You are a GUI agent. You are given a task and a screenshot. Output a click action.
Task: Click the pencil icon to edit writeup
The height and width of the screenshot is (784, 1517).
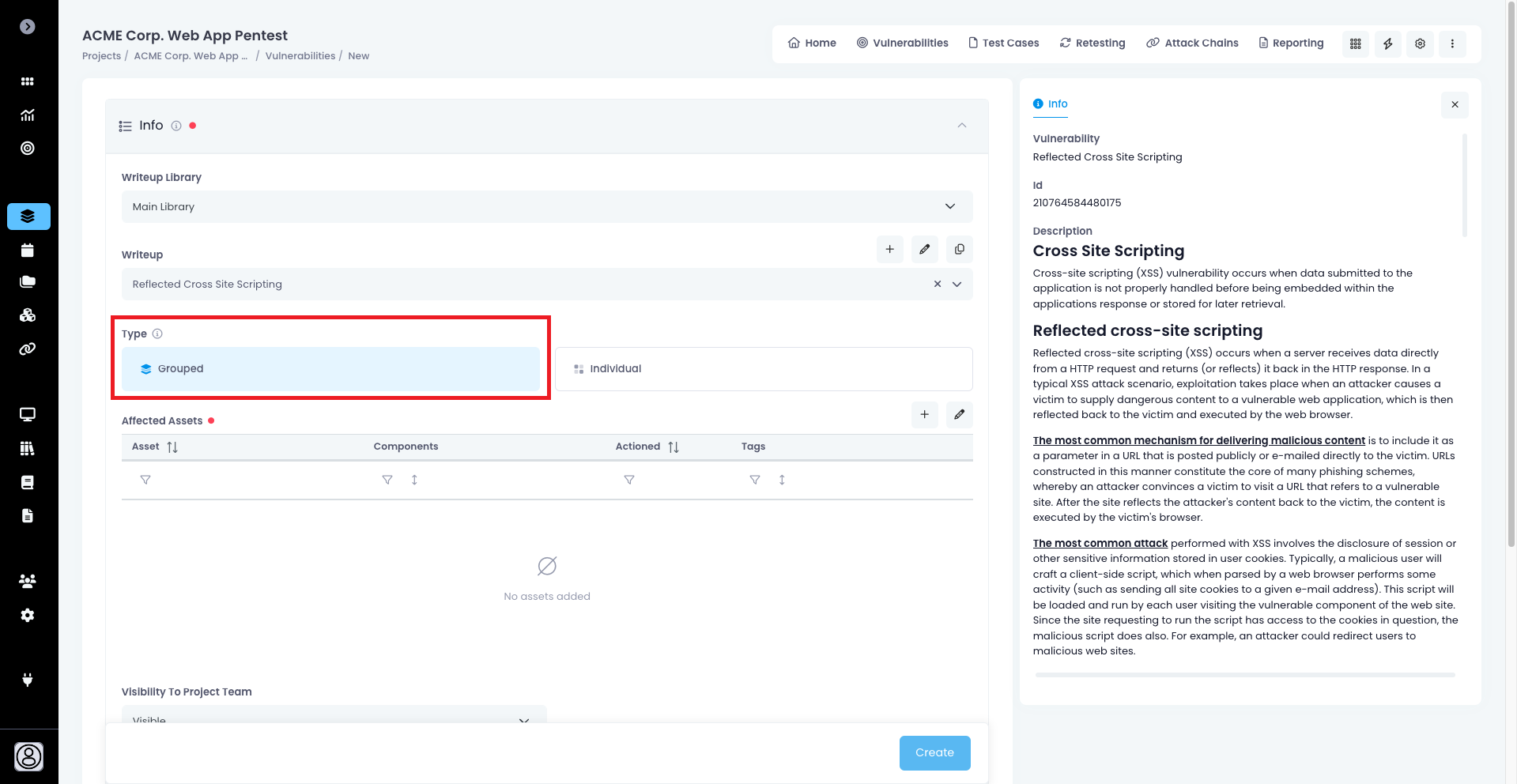(924, 250)
